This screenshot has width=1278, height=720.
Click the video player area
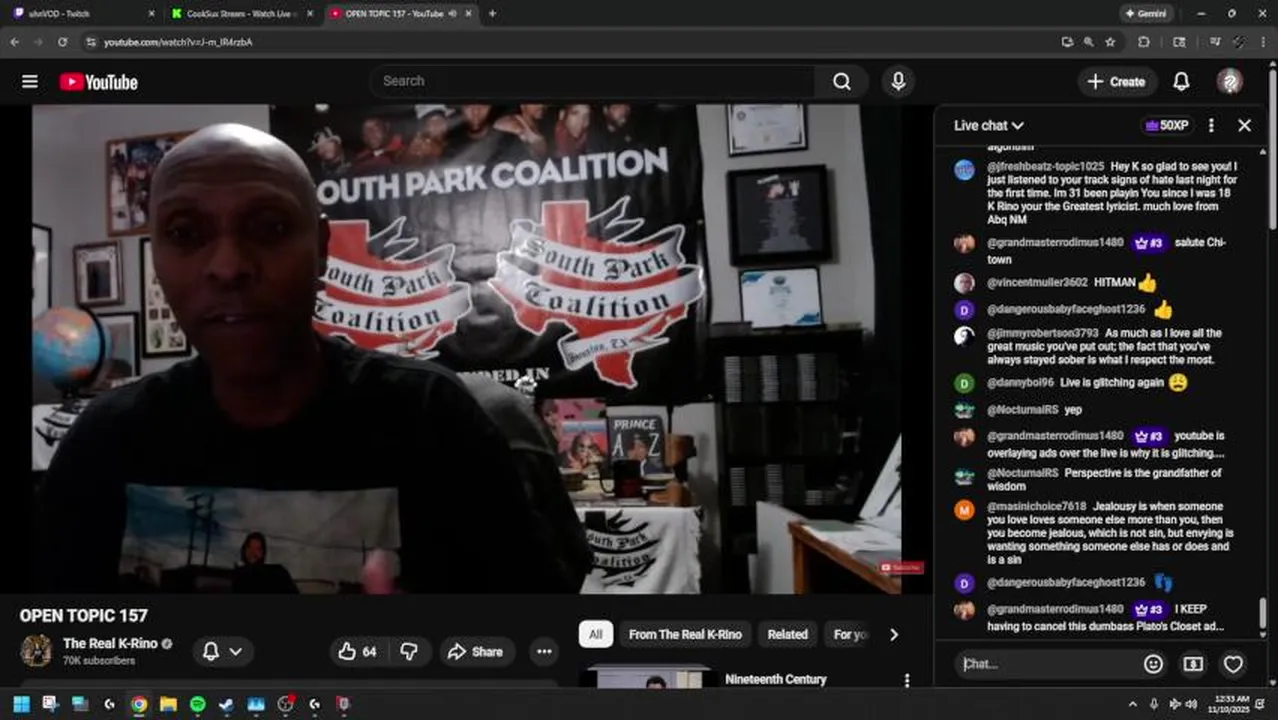tap(467, 348)
